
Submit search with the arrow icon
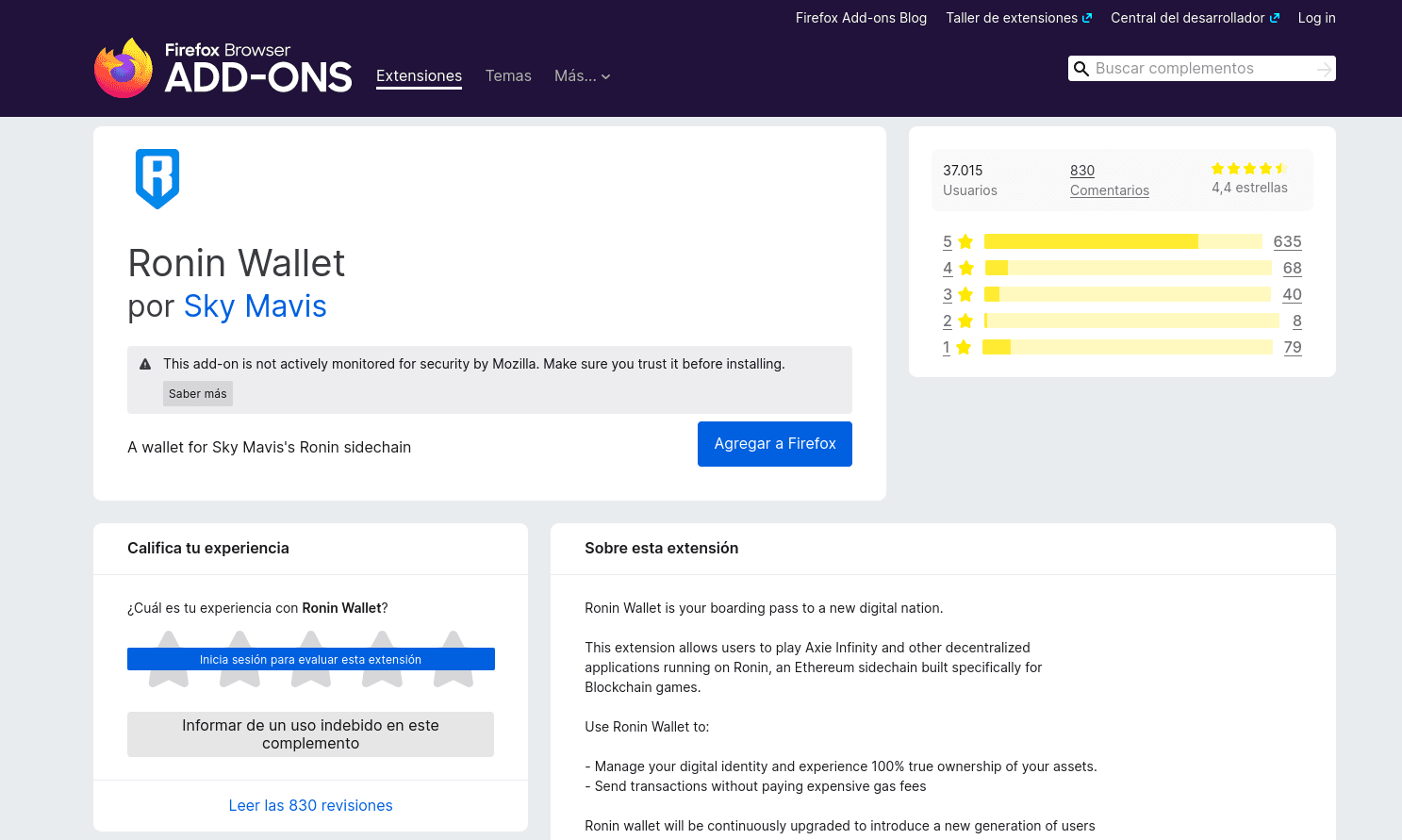click(x=1325, y=69)
